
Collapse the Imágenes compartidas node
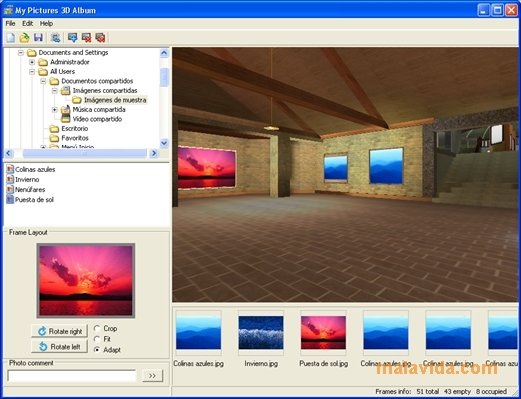point(55,90)
